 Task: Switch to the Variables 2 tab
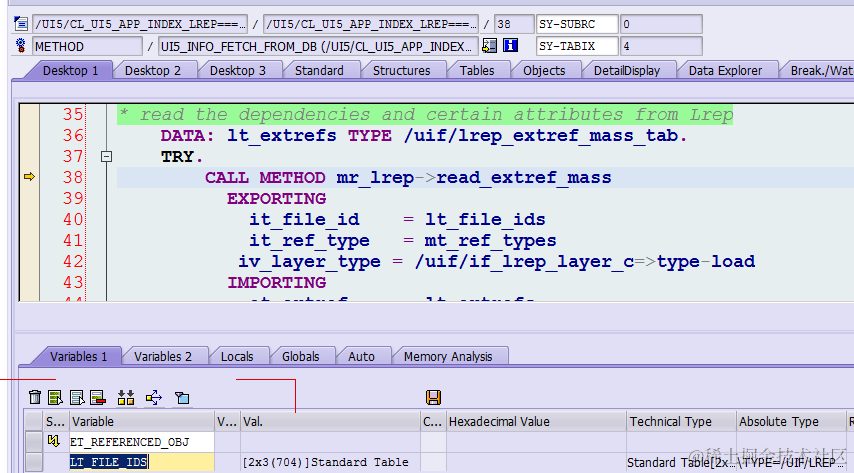coord(163,356)
